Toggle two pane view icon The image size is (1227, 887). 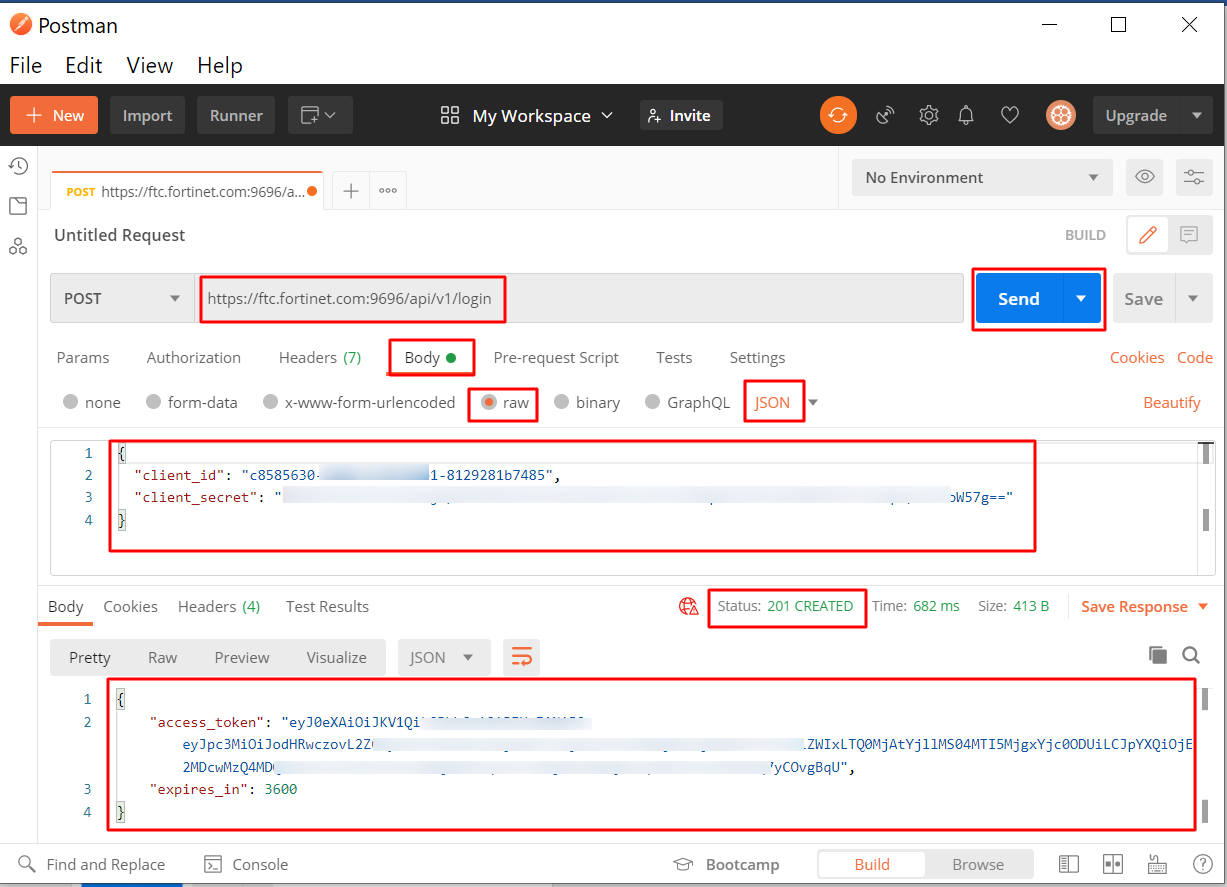[1113, 864]
